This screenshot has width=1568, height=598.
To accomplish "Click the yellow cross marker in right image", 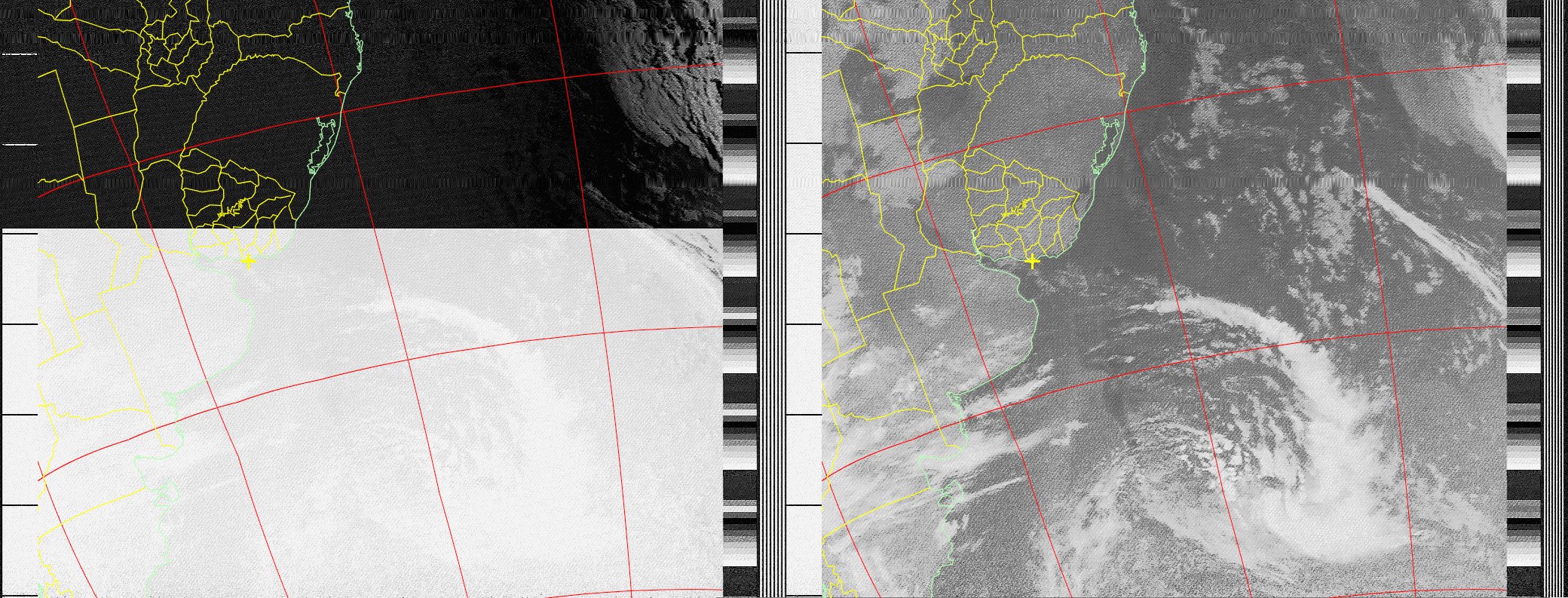I will [1032, 262].
